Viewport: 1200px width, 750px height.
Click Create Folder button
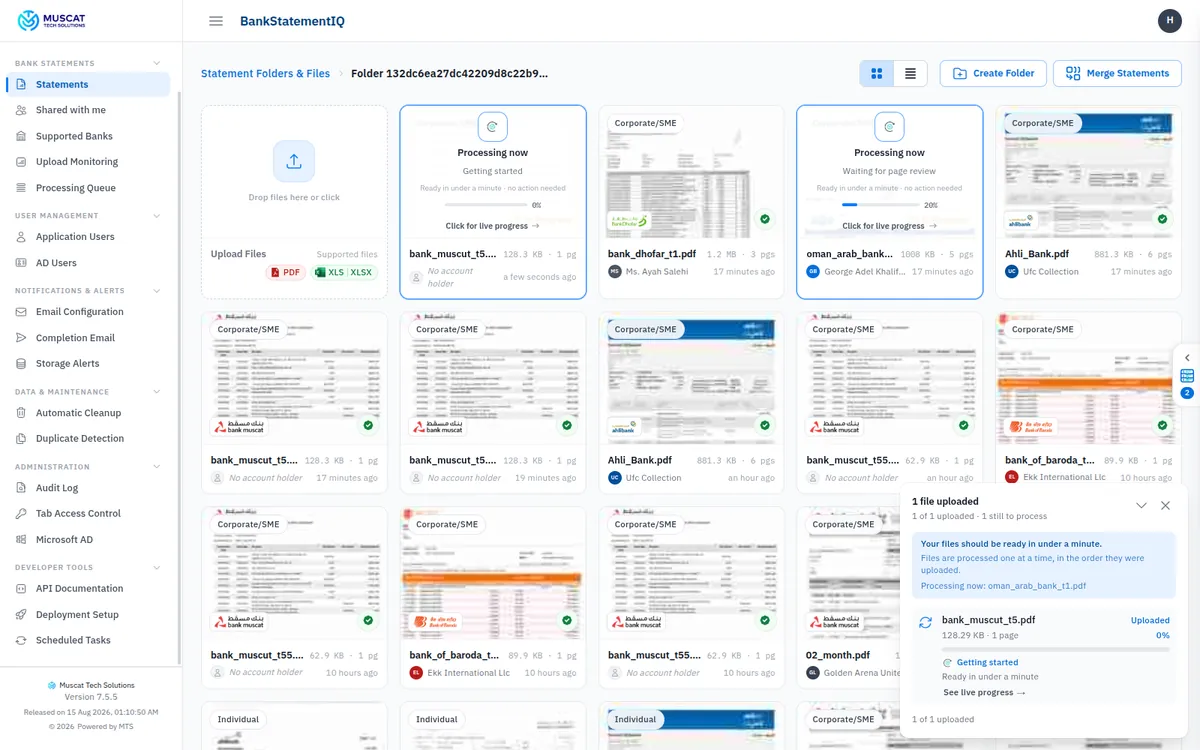point(993,73)
